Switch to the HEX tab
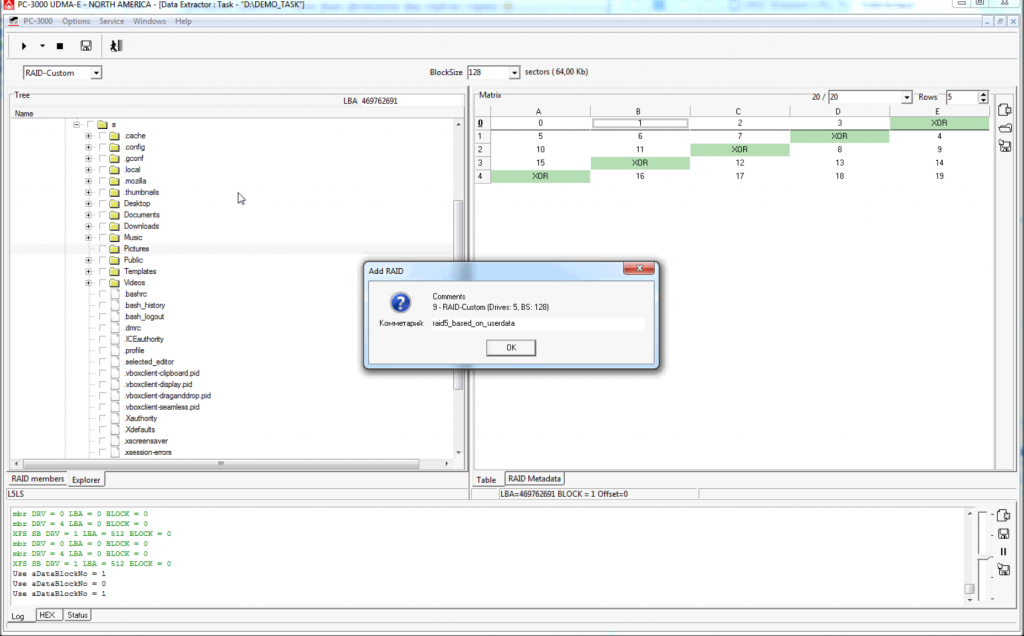Screen dimensions: 1024x636 point(46,615)
